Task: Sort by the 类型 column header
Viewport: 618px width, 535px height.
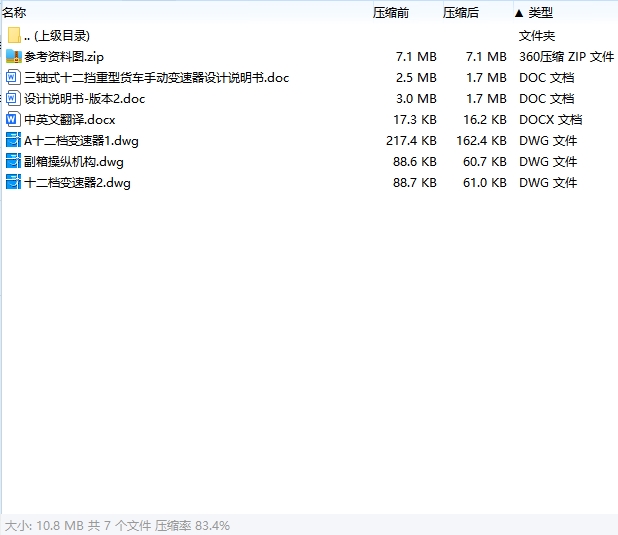Action: (x=540, y=13)
